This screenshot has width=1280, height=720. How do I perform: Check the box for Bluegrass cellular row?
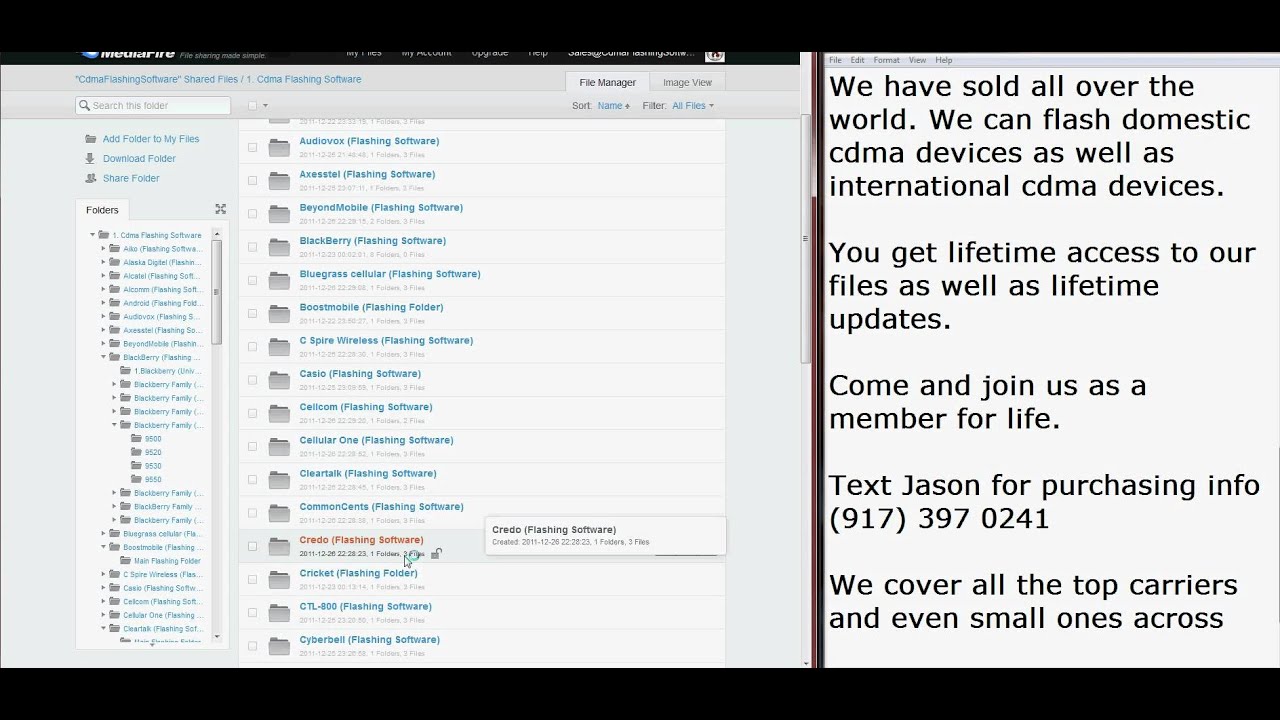tap(252, 281)
